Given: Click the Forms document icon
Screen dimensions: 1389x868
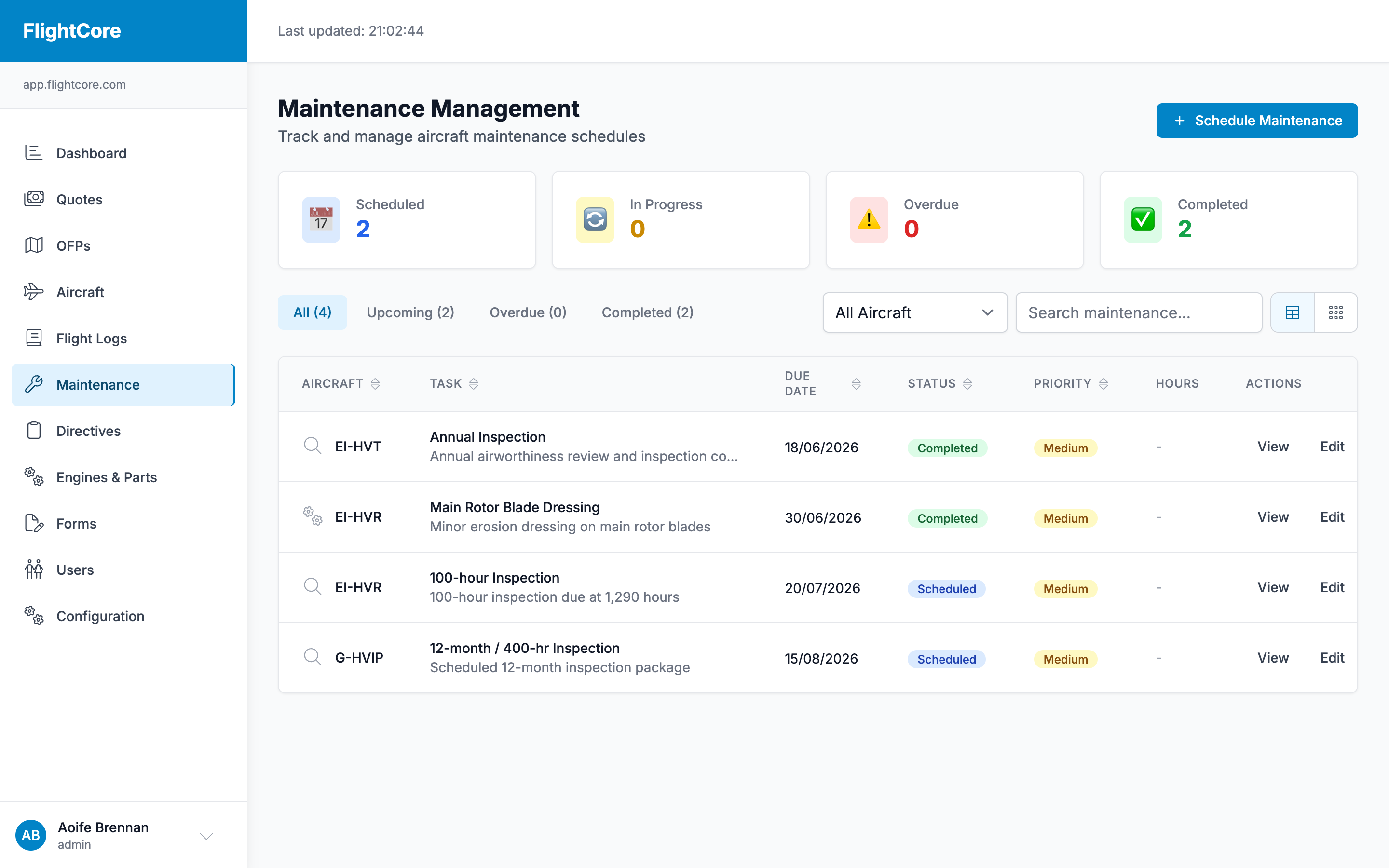Looking at the screenshot, I should point(34,523).
